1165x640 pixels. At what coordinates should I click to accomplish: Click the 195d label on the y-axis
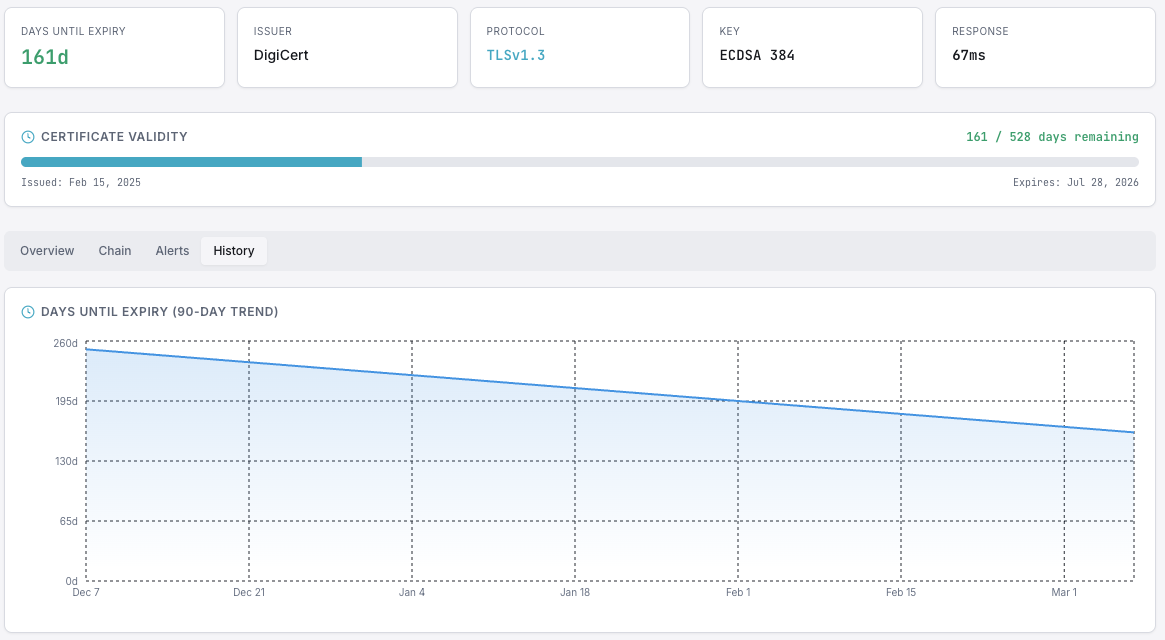coord(65,402)
